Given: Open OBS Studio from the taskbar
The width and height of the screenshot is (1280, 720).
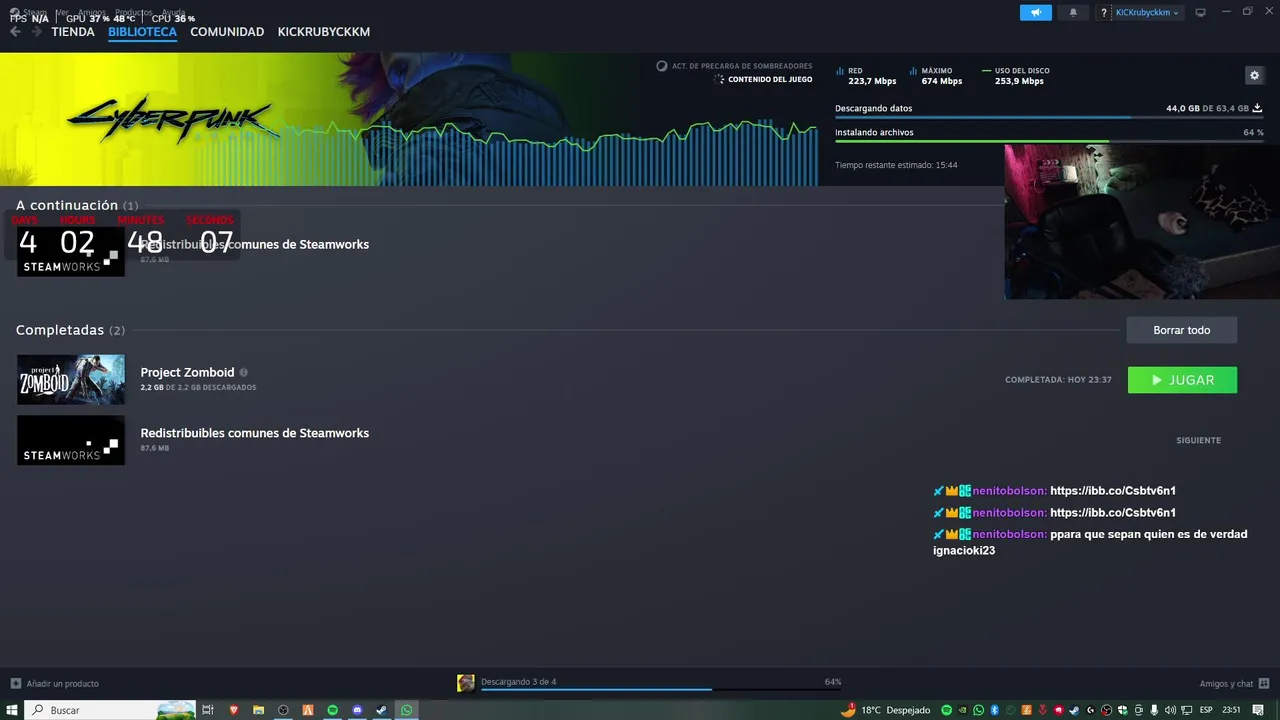Looking at the screenshot, I should pos(283,710).
